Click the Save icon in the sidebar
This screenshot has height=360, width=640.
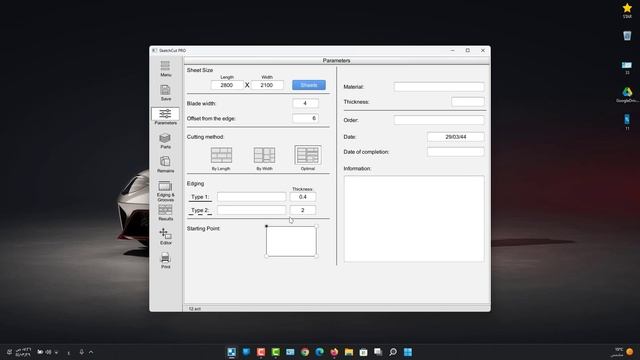coord(165,93)
